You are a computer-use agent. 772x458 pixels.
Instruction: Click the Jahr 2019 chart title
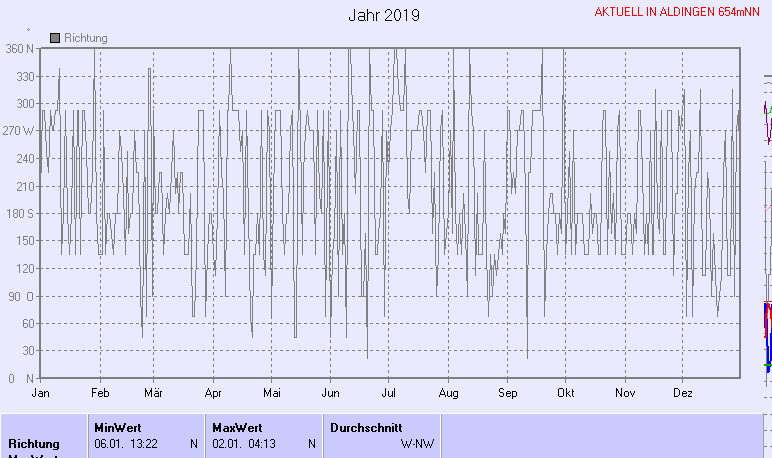[x=384, y=16]
